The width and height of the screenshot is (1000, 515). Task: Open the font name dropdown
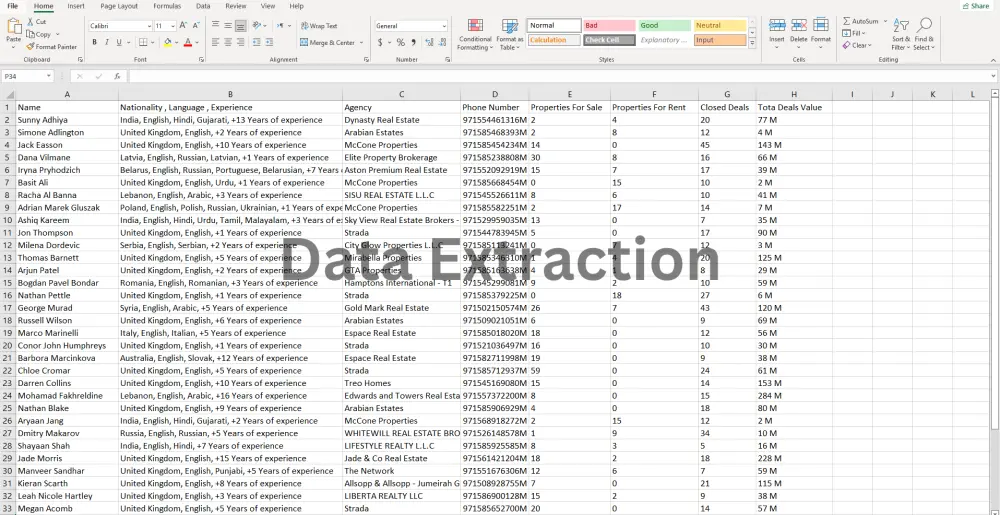[x=149, y=26]
